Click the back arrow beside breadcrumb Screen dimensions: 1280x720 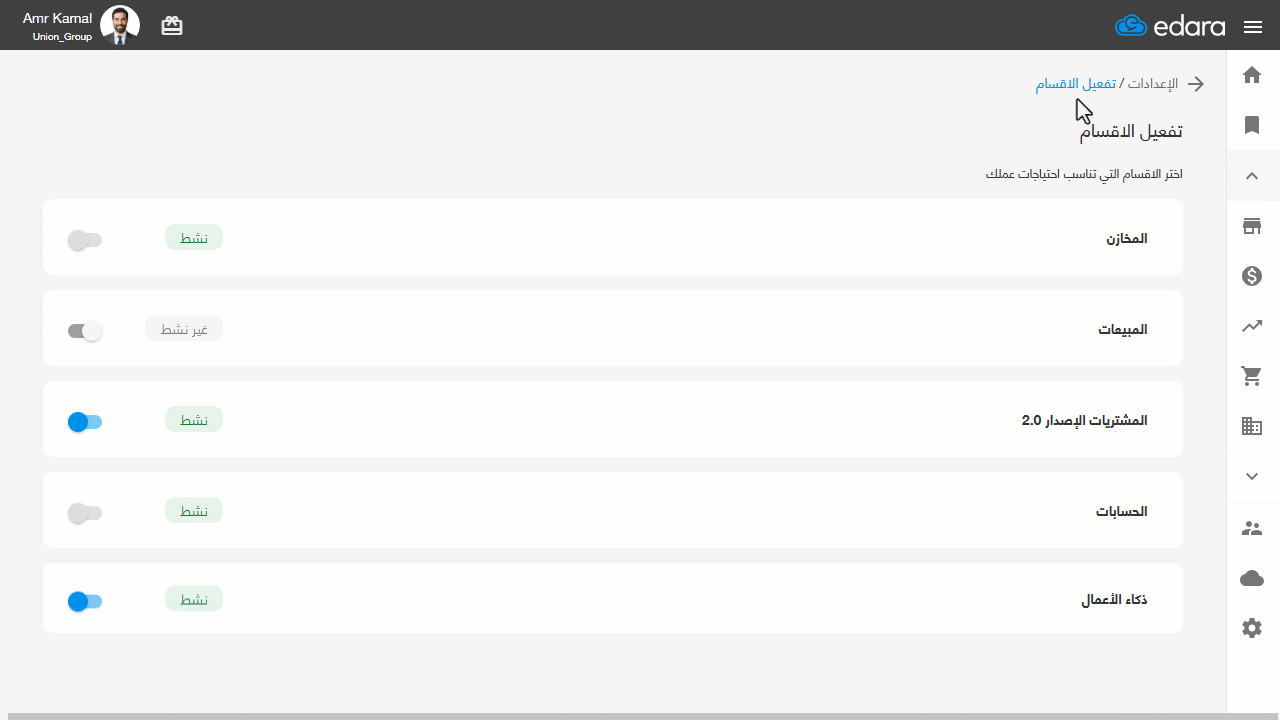tap(1195, 84)
